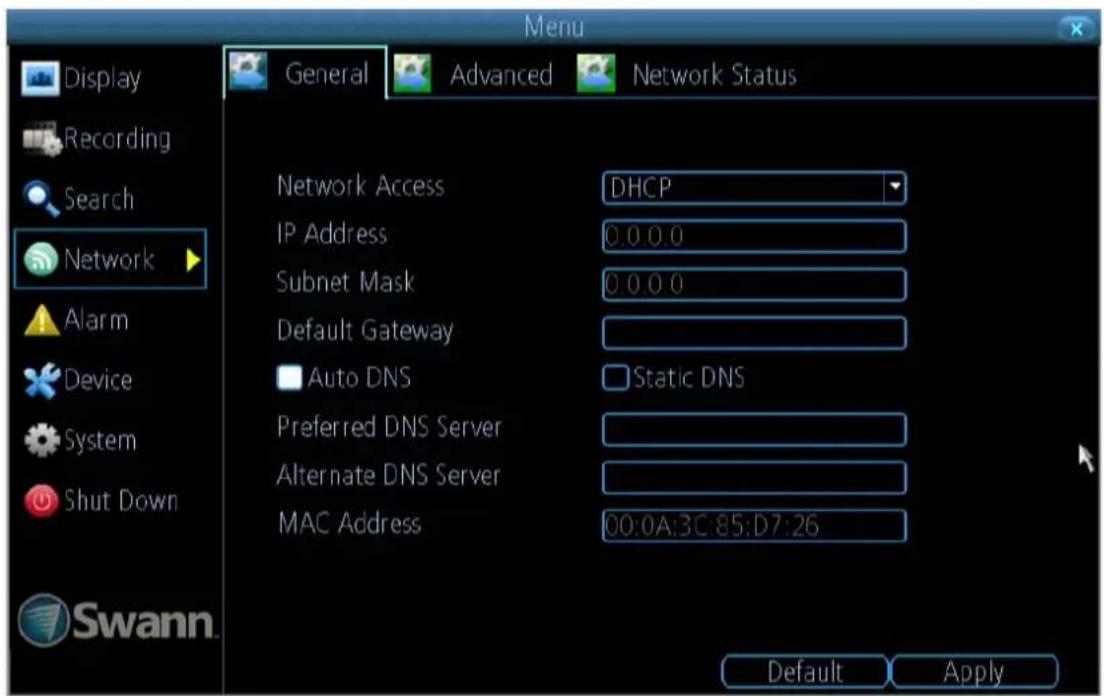The image size is (1104, 696).
Task: Click the Apply button
Action: point(974,671)
